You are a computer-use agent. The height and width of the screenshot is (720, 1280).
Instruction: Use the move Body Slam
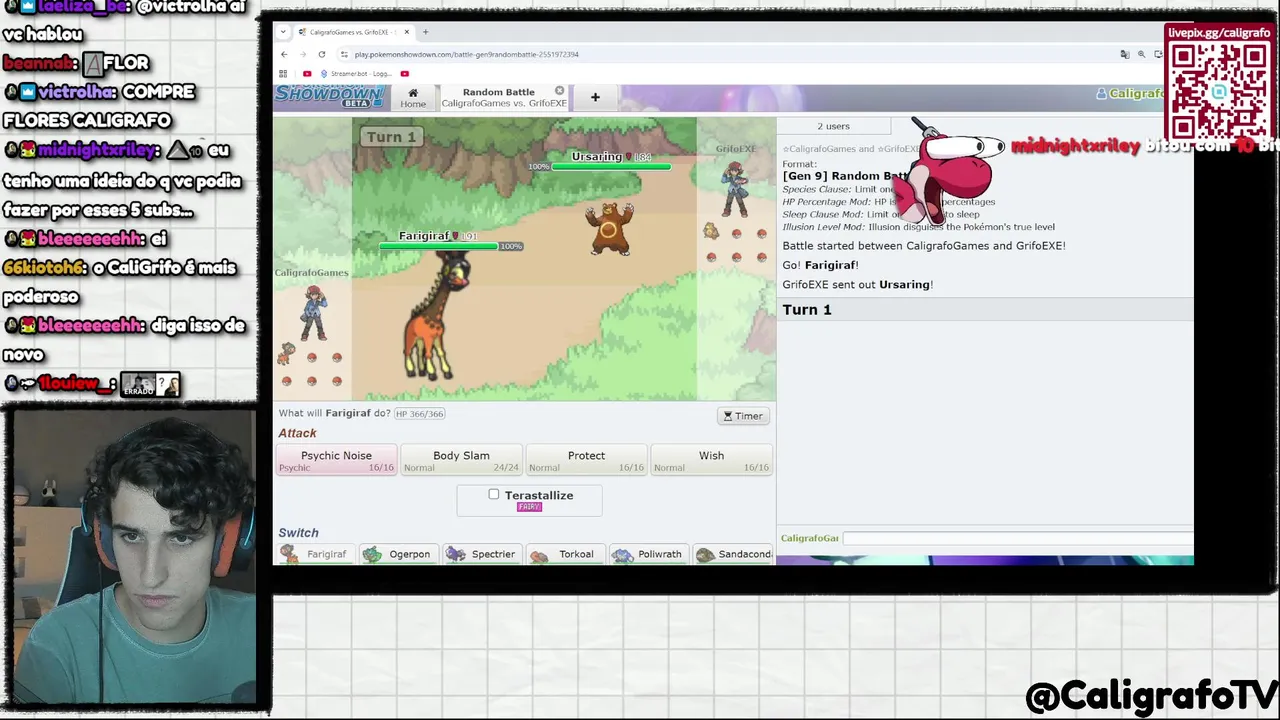(461, 460)
